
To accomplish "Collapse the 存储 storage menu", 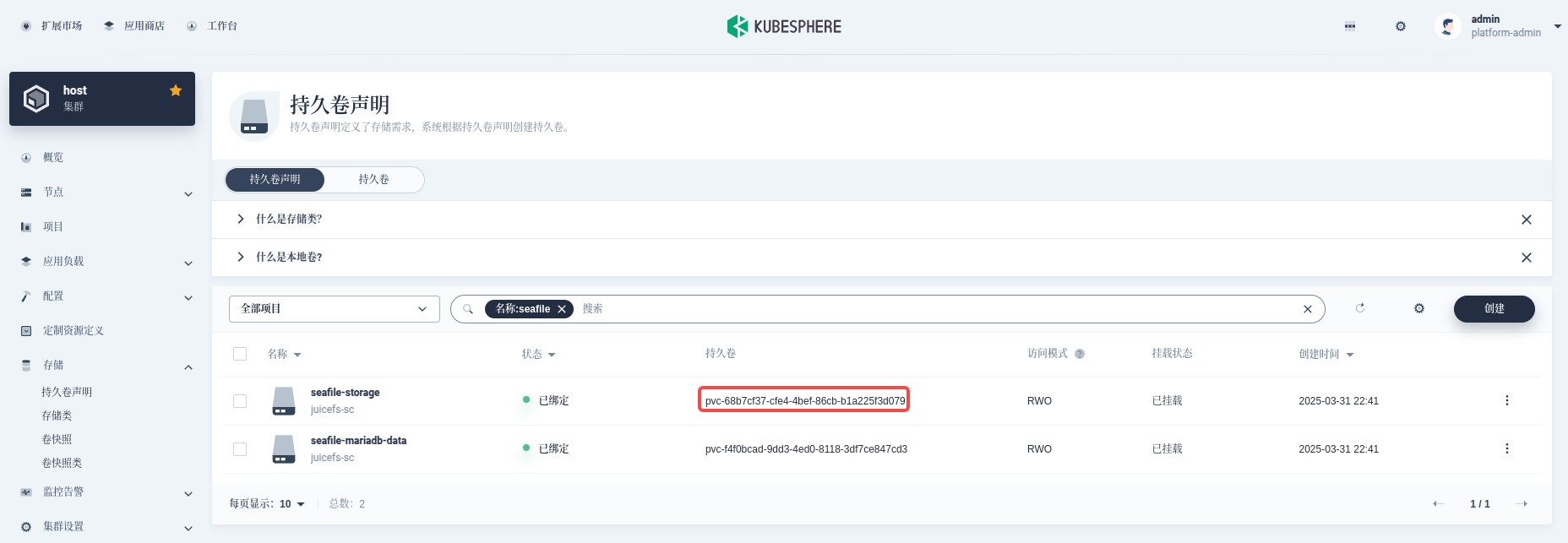I will click(188, 367).
